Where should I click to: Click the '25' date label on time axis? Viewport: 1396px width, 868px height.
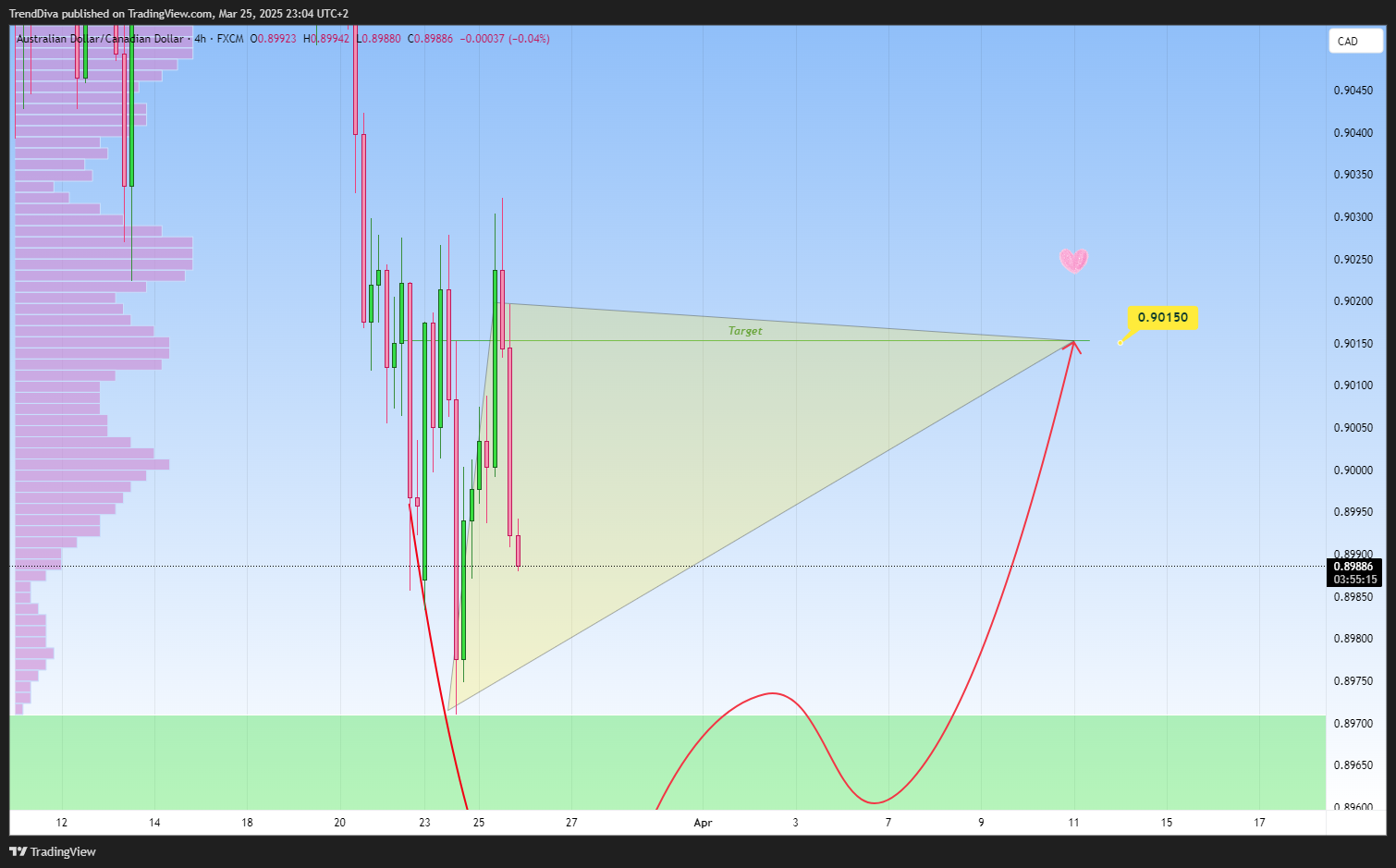click(479, 823)
